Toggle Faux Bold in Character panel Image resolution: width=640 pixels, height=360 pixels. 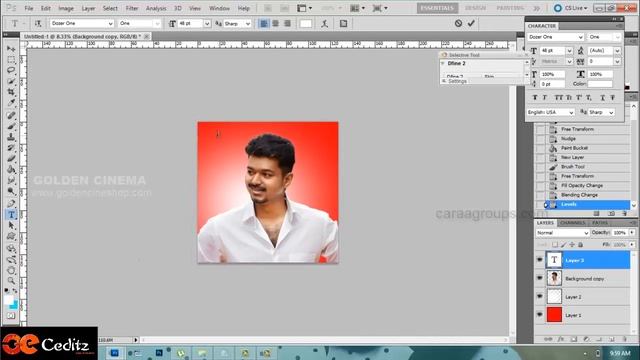[535, 98]
